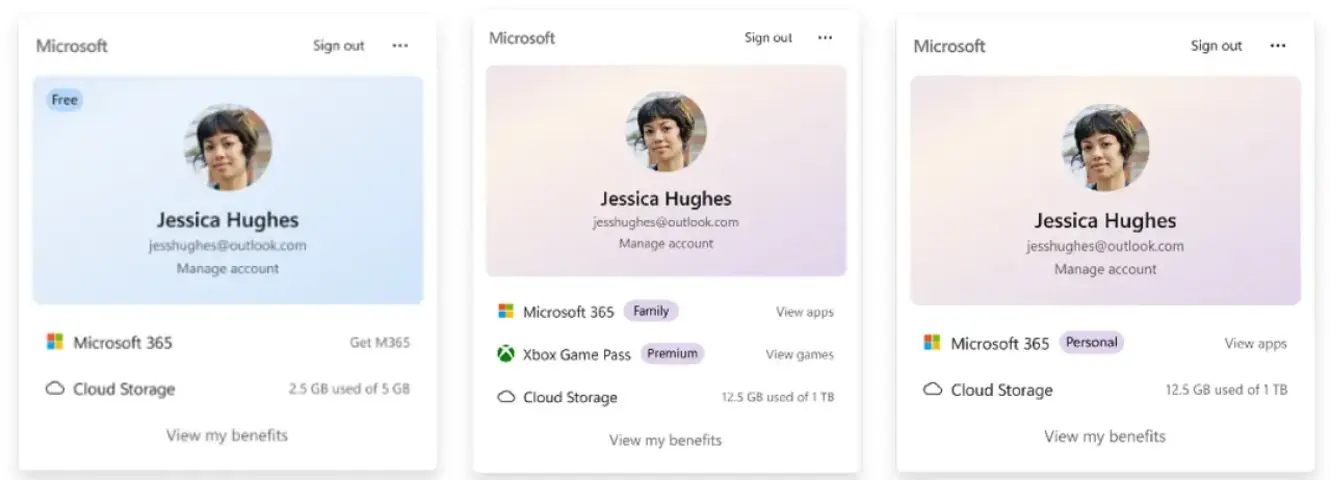Click Get M365 link

pyautogui.click(x=380, y=343)
